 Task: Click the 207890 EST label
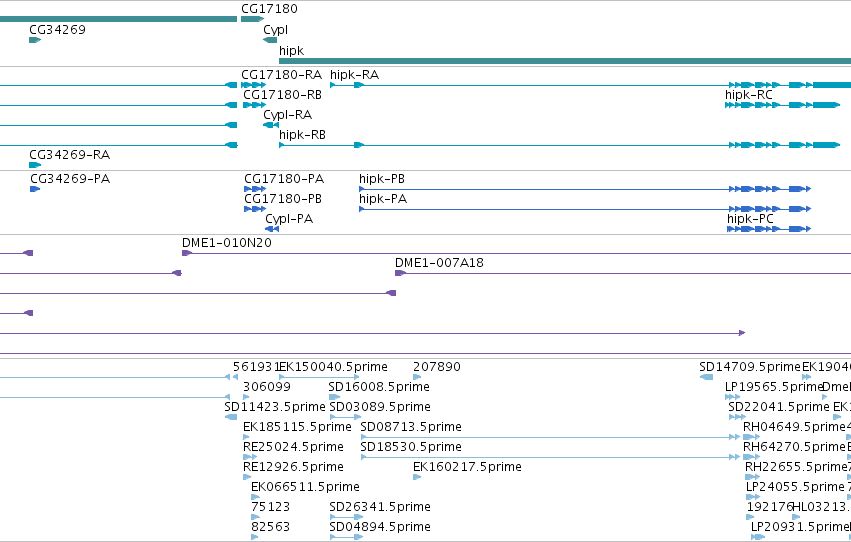coord(436,367)
